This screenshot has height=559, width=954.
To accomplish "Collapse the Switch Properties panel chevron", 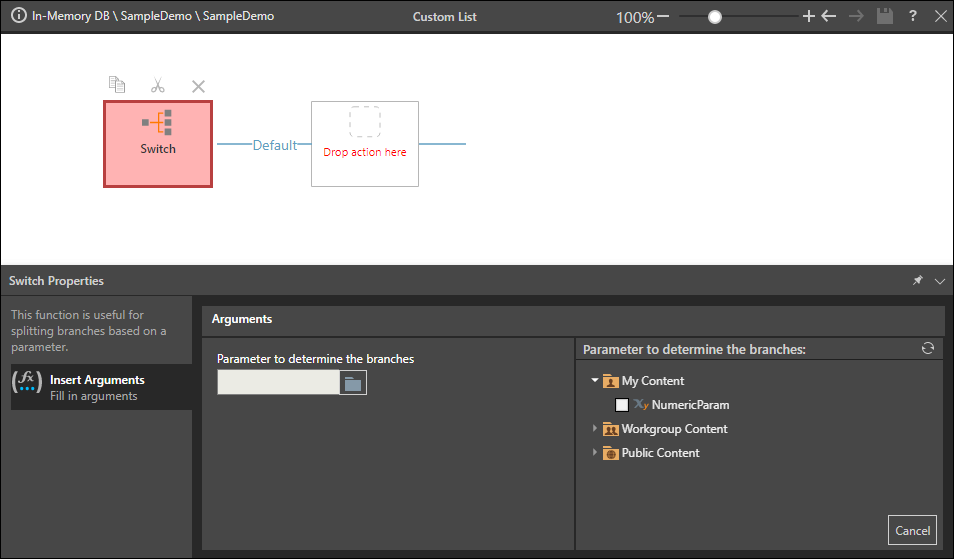I will (940, 281).
